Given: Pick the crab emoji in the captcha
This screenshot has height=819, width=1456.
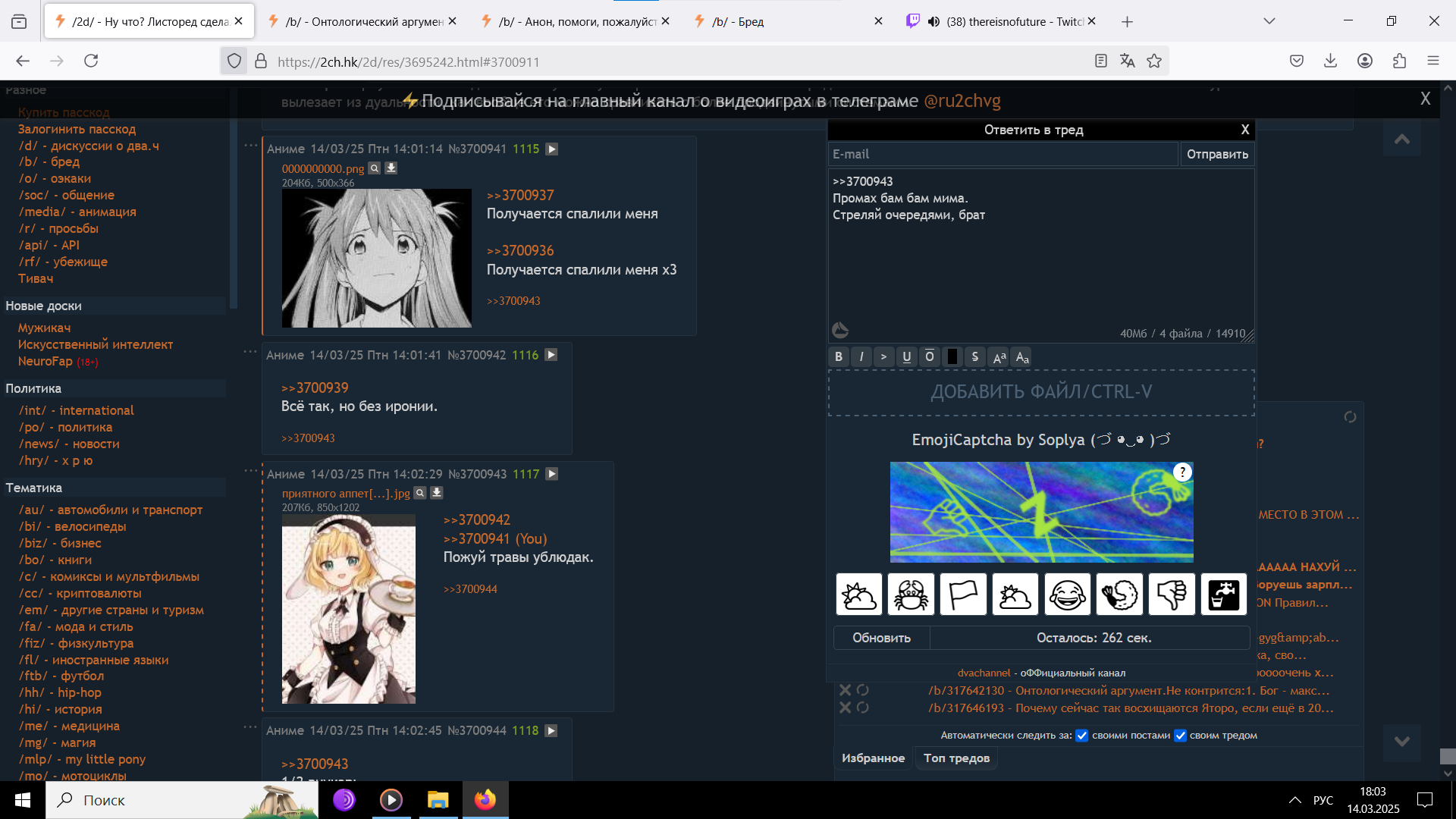Looking at the screenshot, I should [x=911, y=595].
